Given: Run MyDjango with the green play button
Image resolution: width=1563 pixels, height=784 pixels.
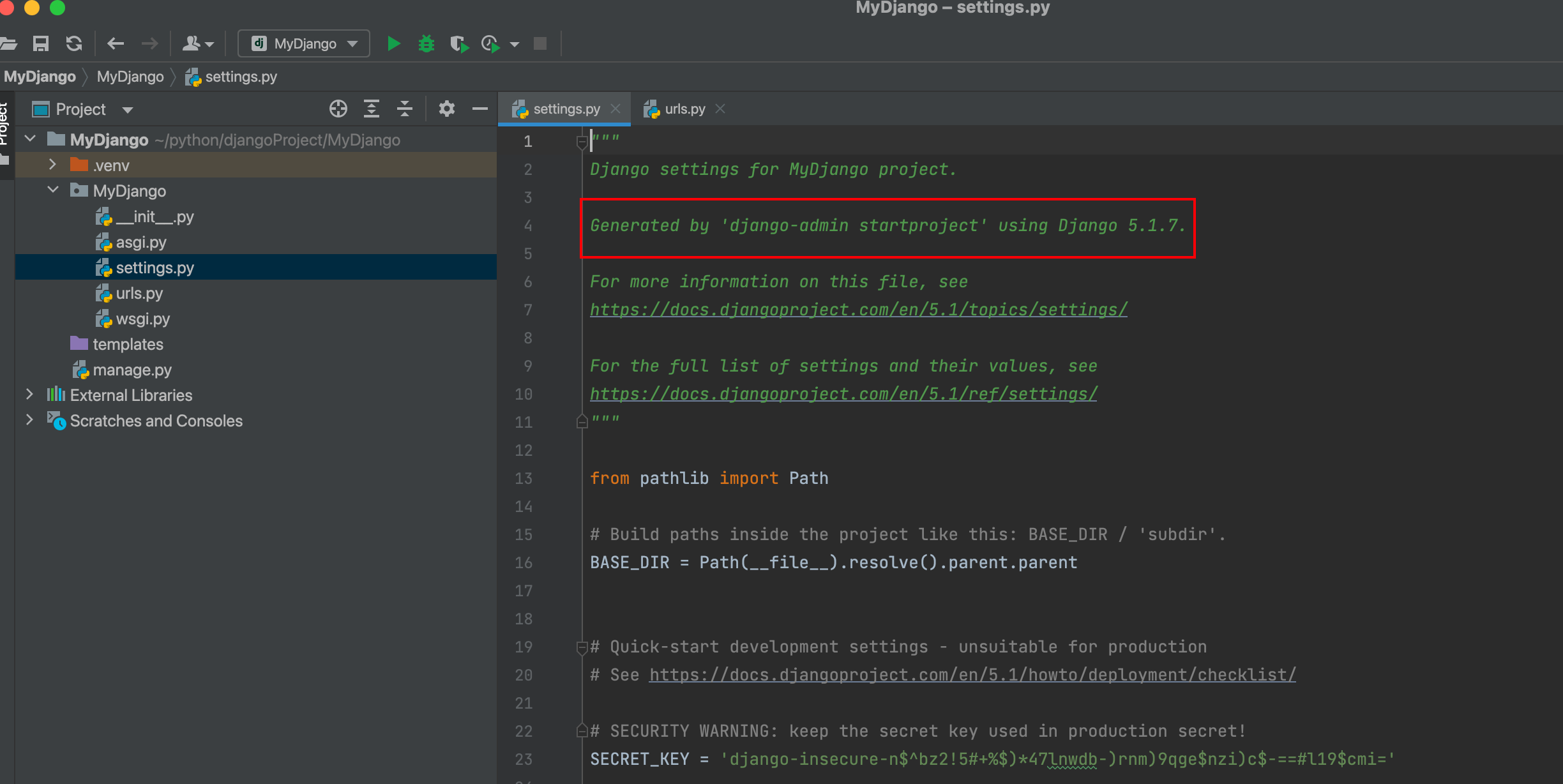Looking at the screenshot, I should (394, 43).
